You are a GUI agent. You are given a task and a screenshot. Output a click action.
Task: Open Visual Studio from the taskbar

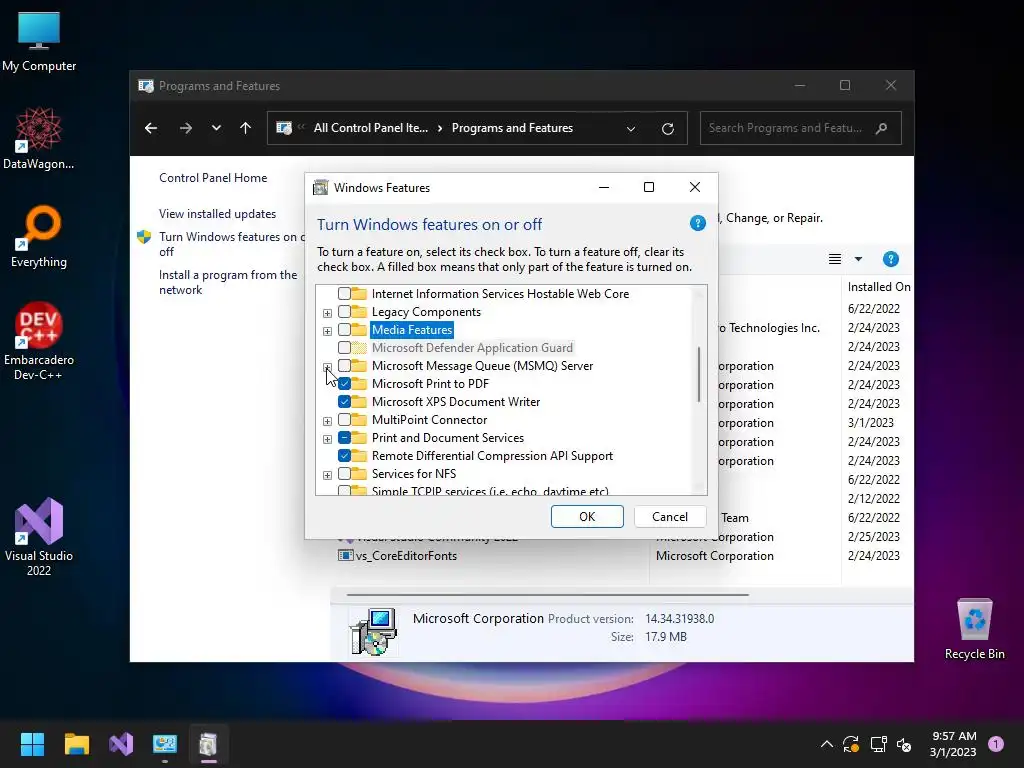(x=121, y=744)
